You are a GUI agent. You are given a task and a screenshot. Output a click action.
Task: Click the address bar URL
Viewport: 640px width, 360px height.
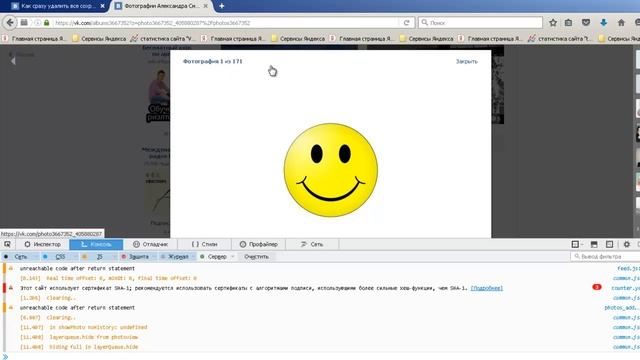click(226, 23)
